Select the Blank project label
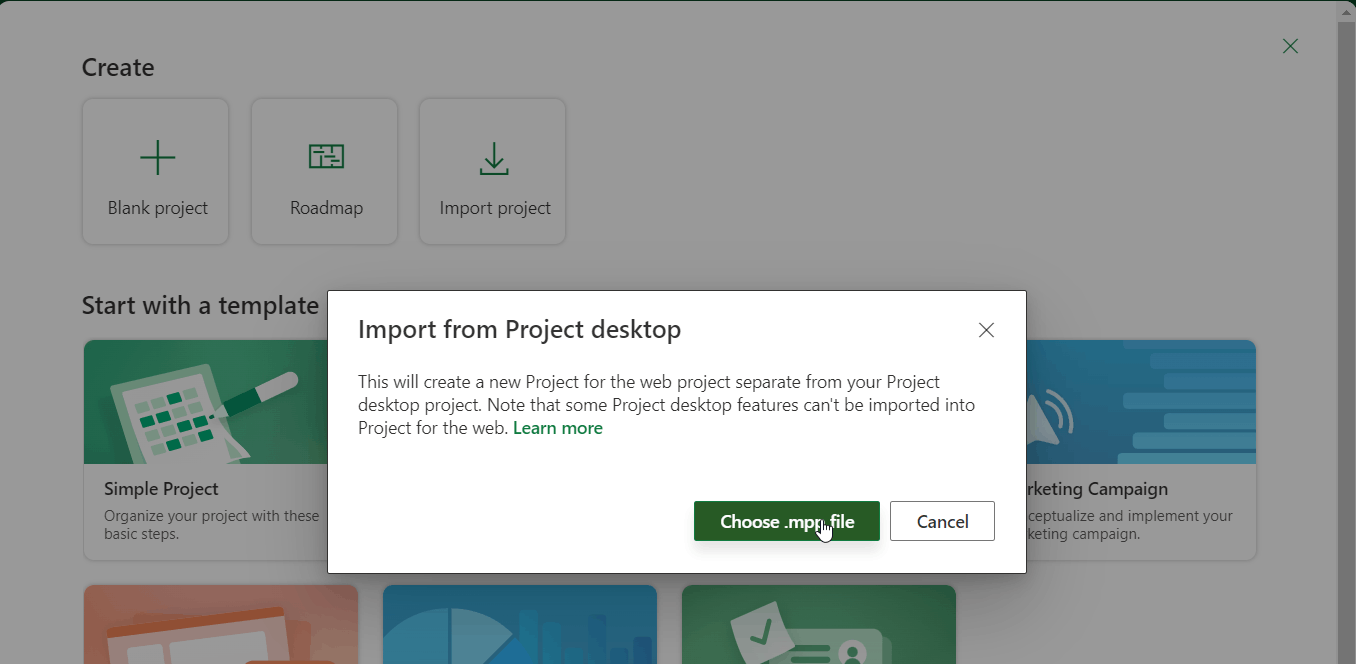 pyautogui.click(x=158, y=208)
